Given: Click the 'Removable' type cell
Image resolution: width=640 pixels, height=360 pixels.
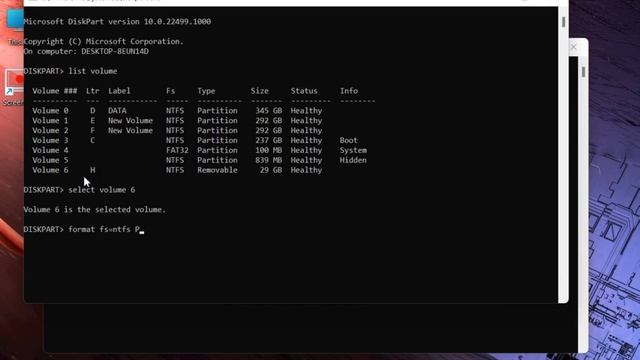Looking at the screenshot, I should click(x=217, y=170).
